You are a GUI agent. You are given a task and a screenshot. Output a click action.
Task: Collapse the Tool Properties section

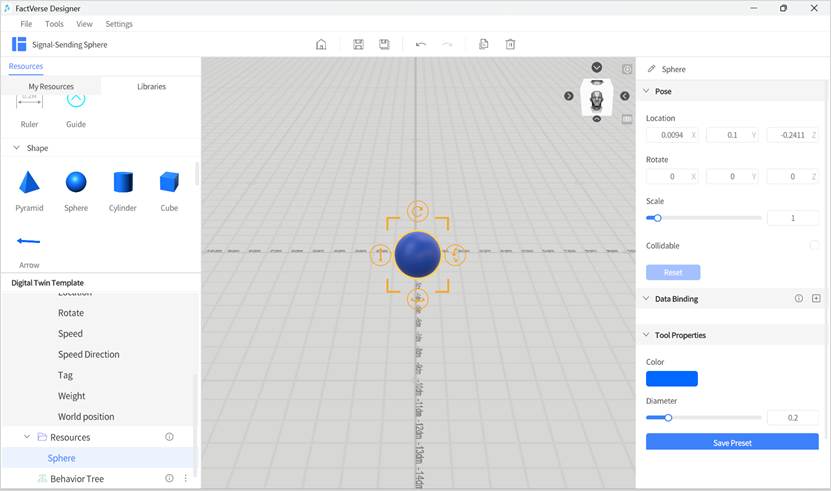click(x=646, y=335)
